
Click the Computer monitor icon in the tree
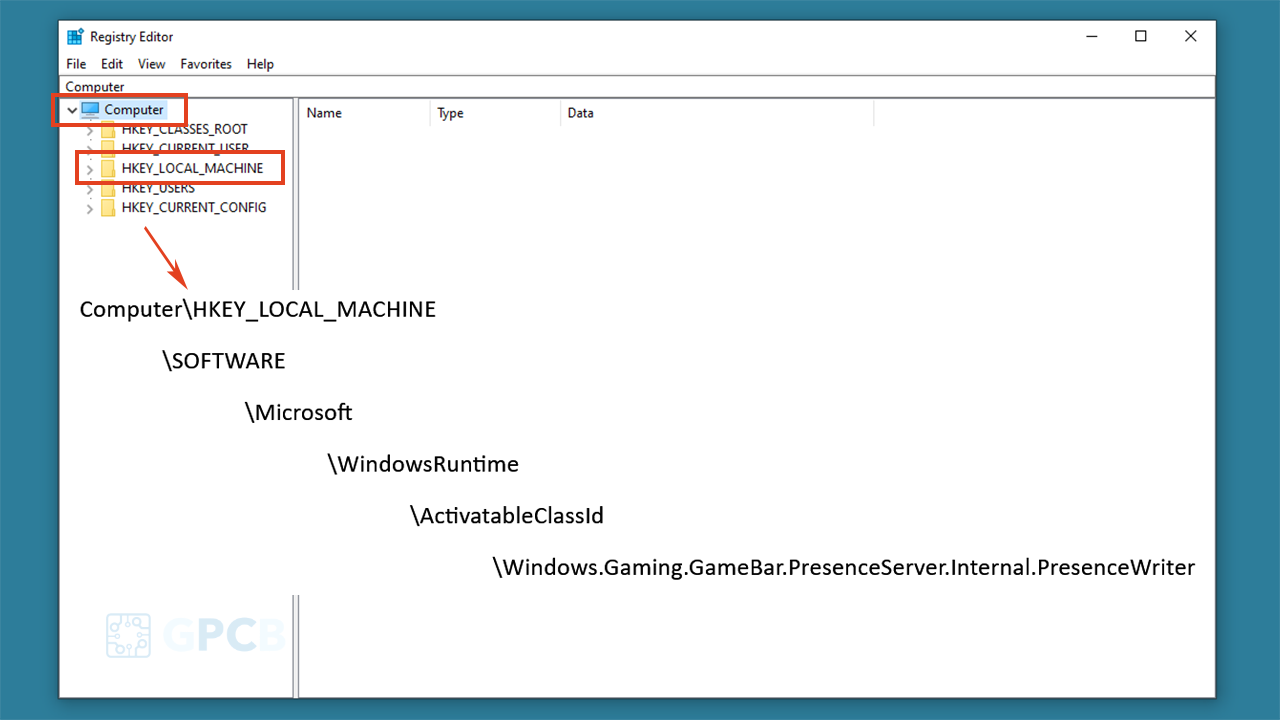pyautogui.click(x=91, y=110)
